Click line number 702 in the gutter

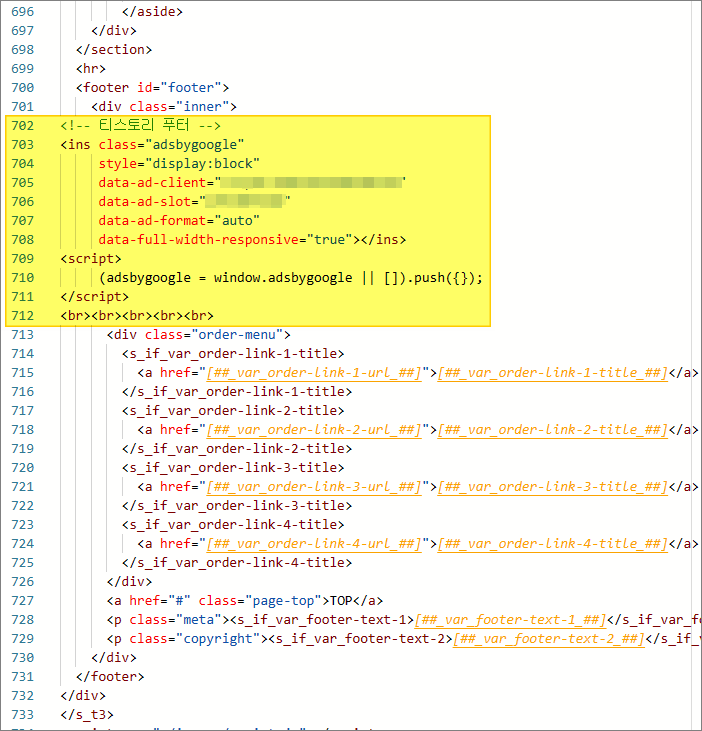pos(22,125)
